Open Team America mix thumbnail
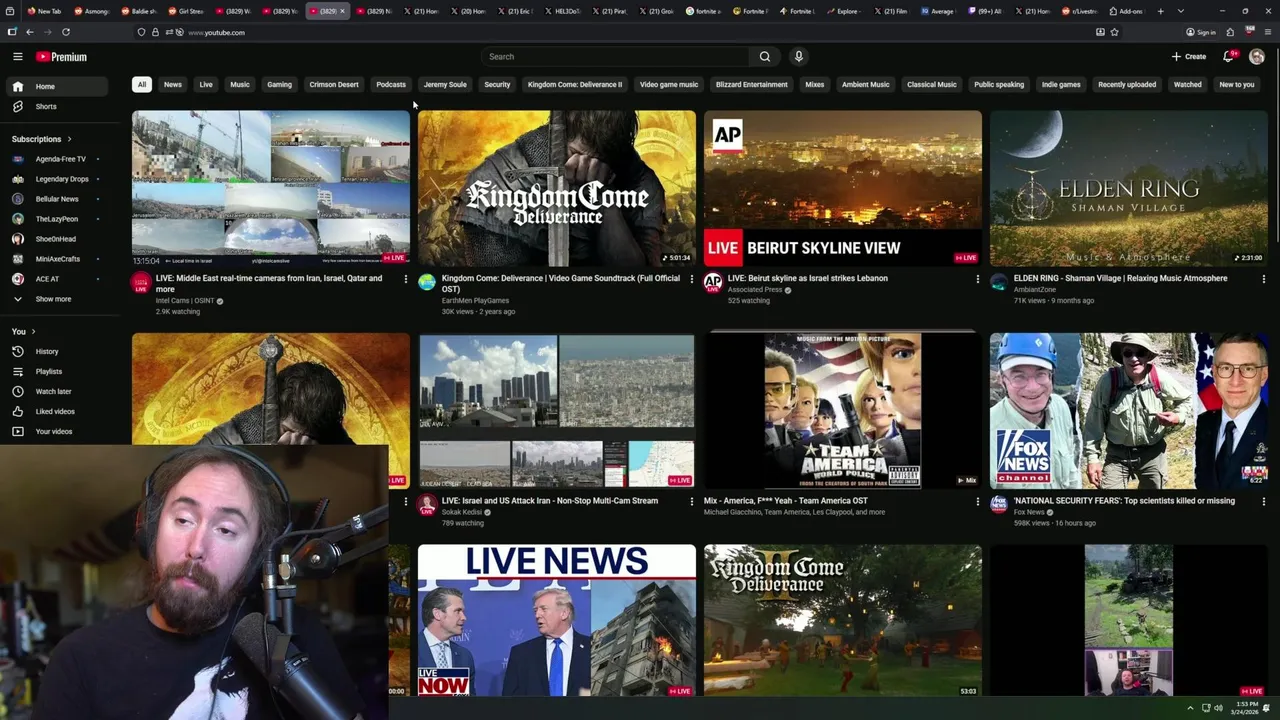 843,410
